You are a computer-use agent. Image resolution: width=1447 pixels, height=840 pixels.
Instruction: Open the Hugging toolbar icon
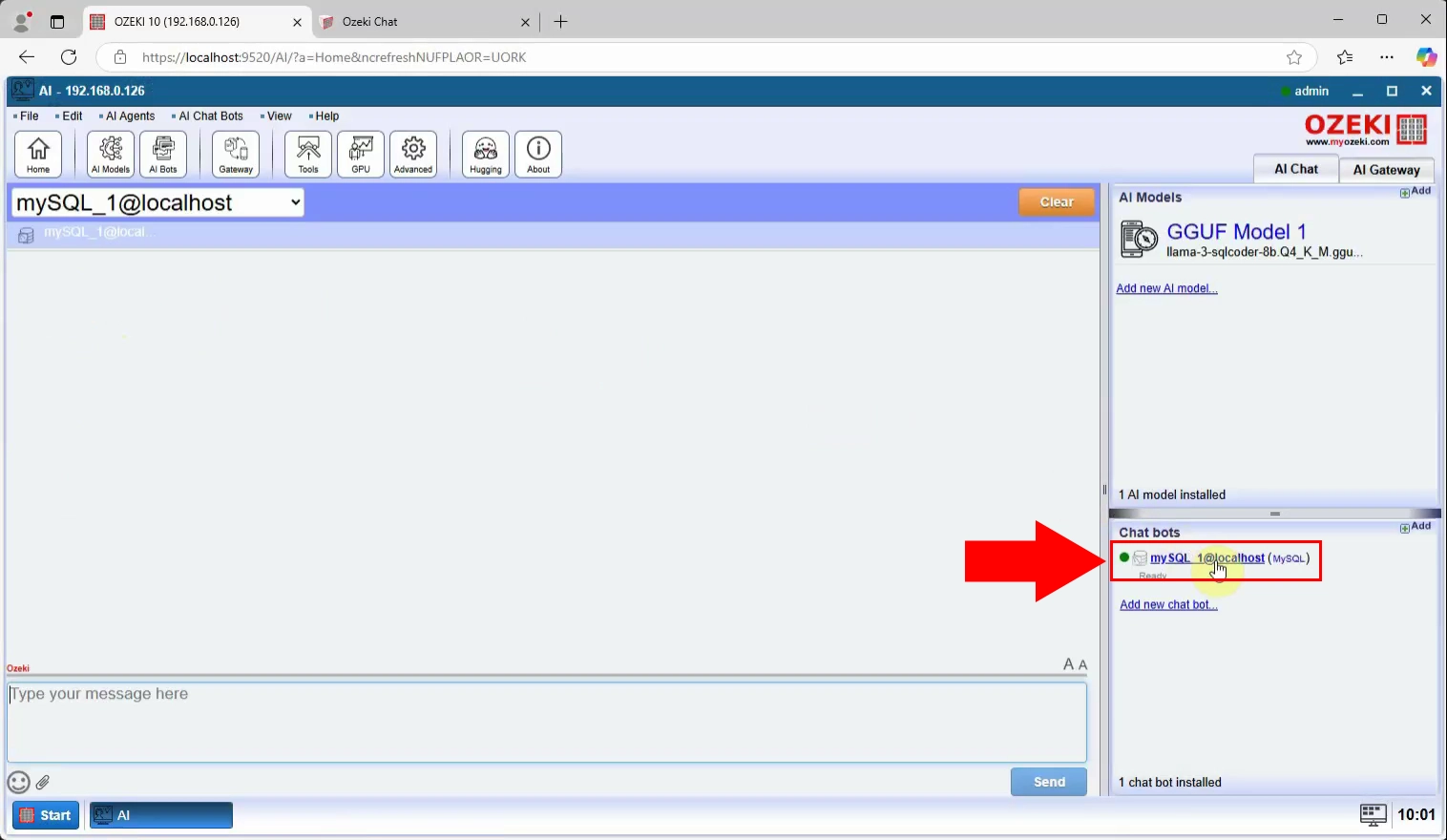[x=486, y=154]
